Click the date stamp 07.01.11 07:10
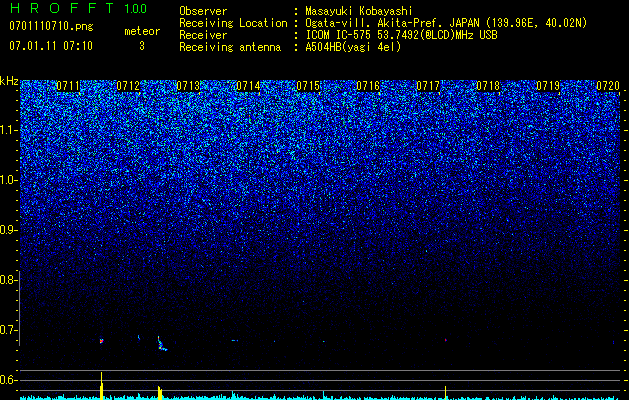 (51, 46)
